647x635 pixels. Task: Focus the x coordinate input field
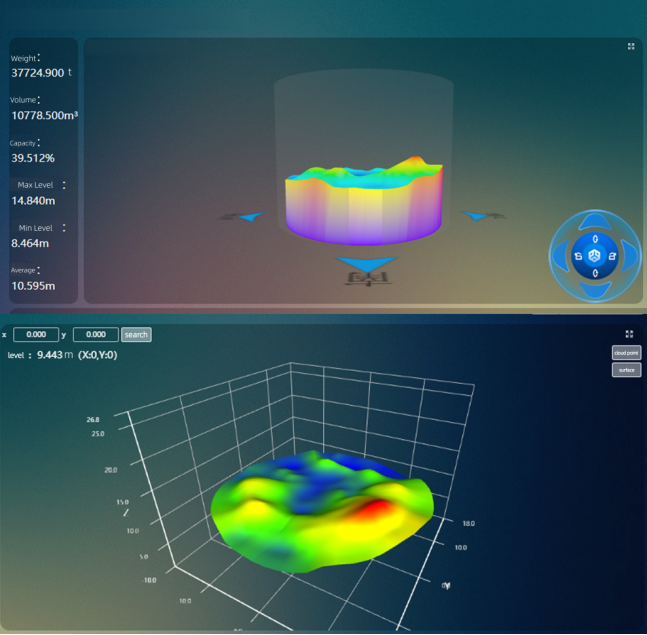click(36, 335)
